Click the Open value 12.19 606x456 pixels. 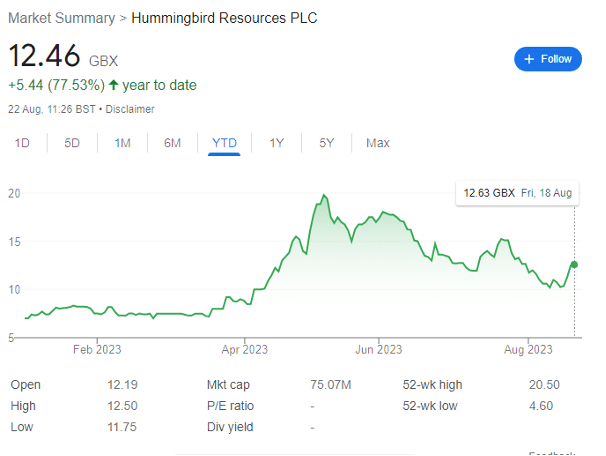(x=122, y=385)
